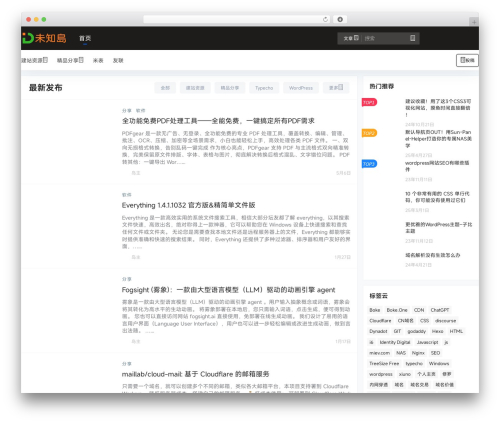Open the browser extension icon beside address bar
This screenshot has width=500, height=423.
point(340,19)
